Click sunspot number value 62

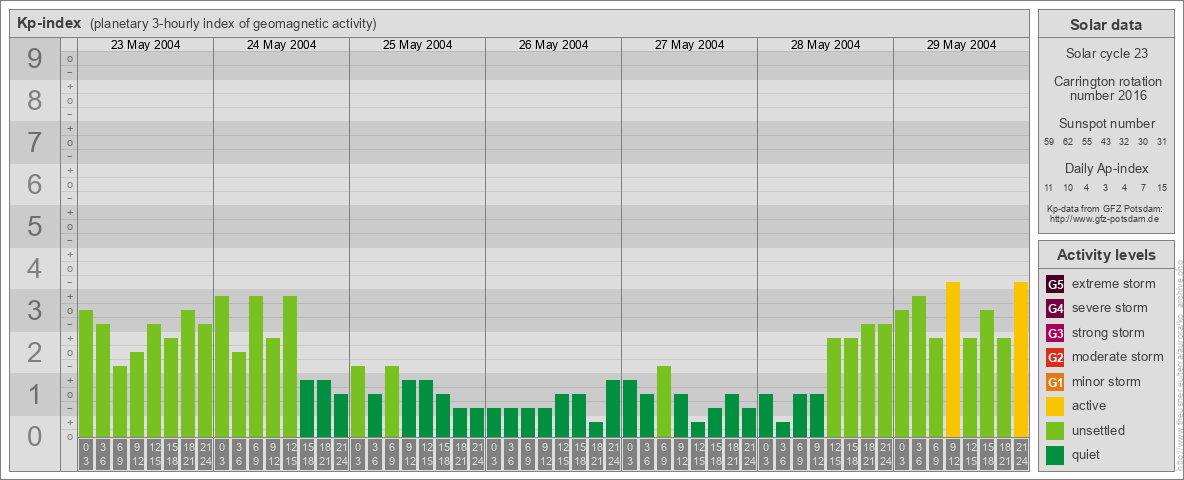[1068, 142]
